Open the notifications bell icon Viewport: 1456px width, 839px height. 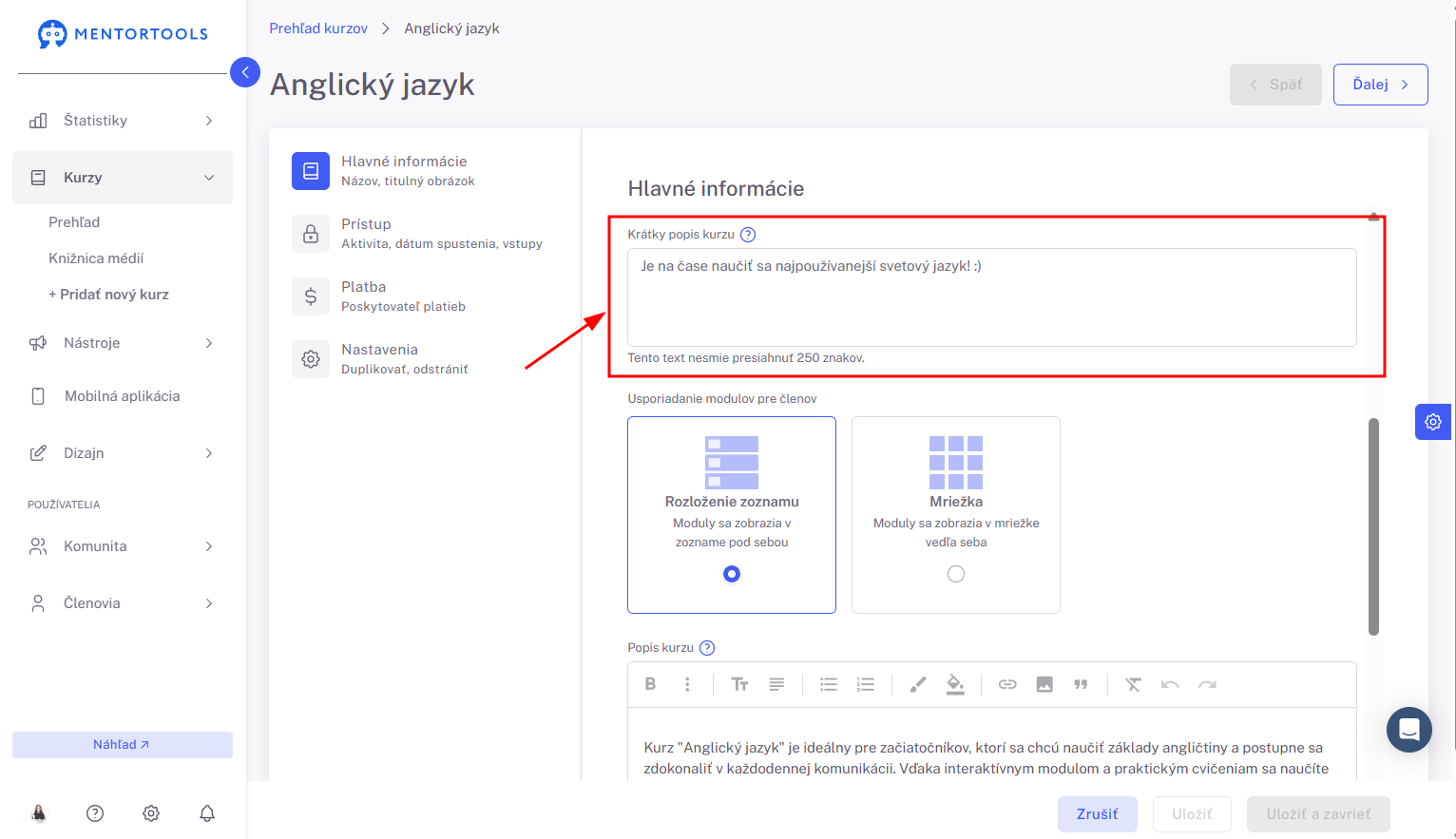click(x=207, y=813)
